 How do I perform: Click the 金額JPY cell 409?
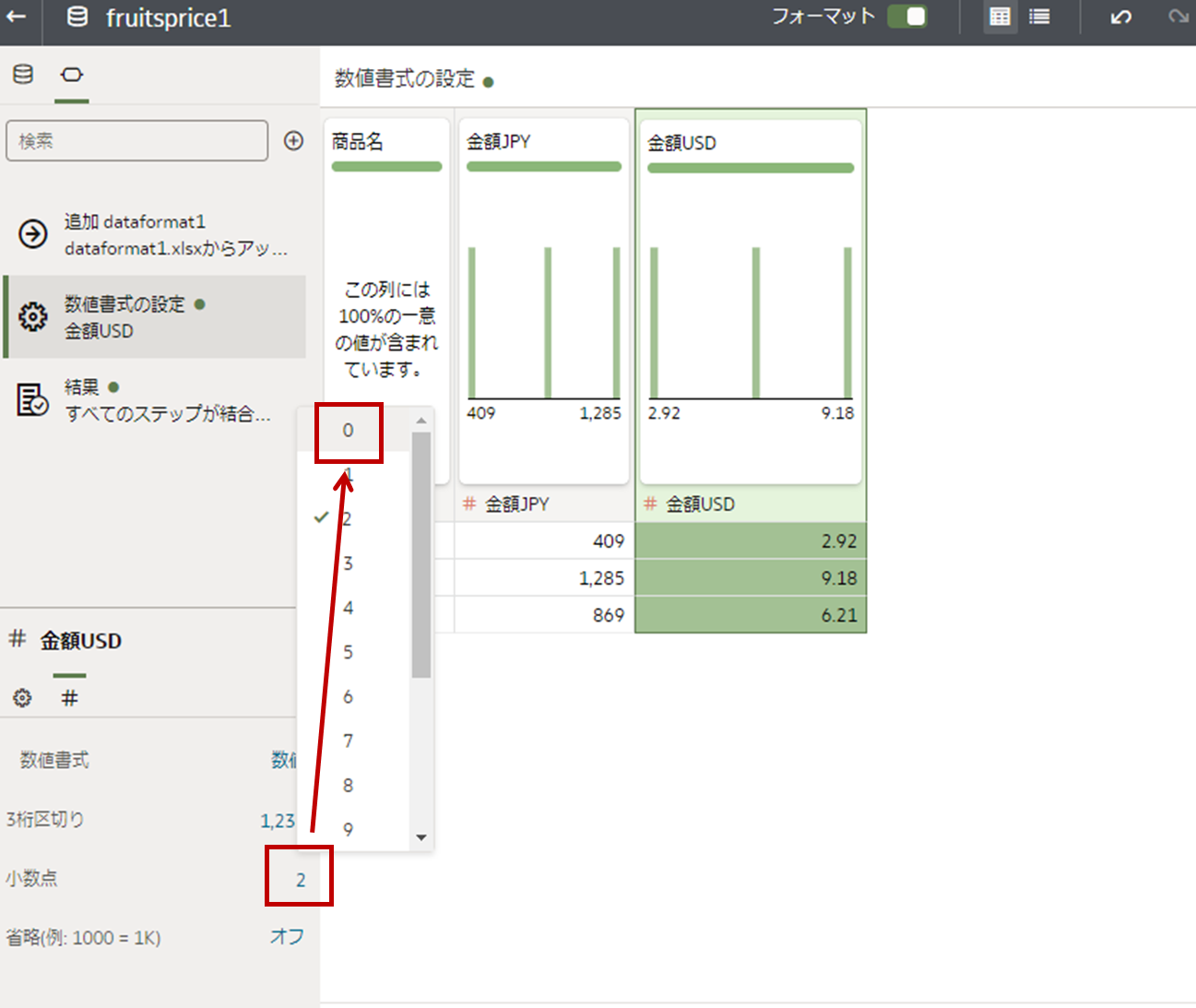(x=544, y=541)
